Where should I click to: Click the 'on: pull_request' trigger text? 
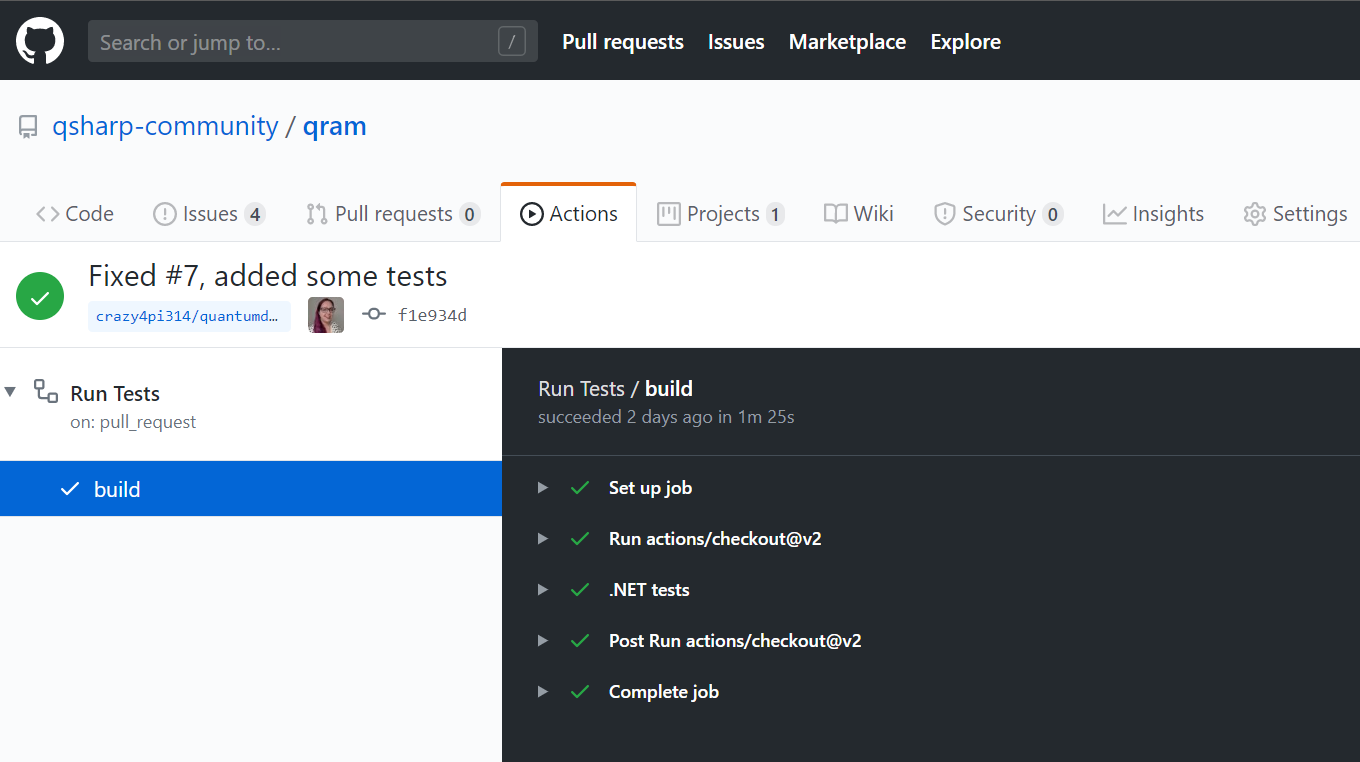tap(133, 422)
